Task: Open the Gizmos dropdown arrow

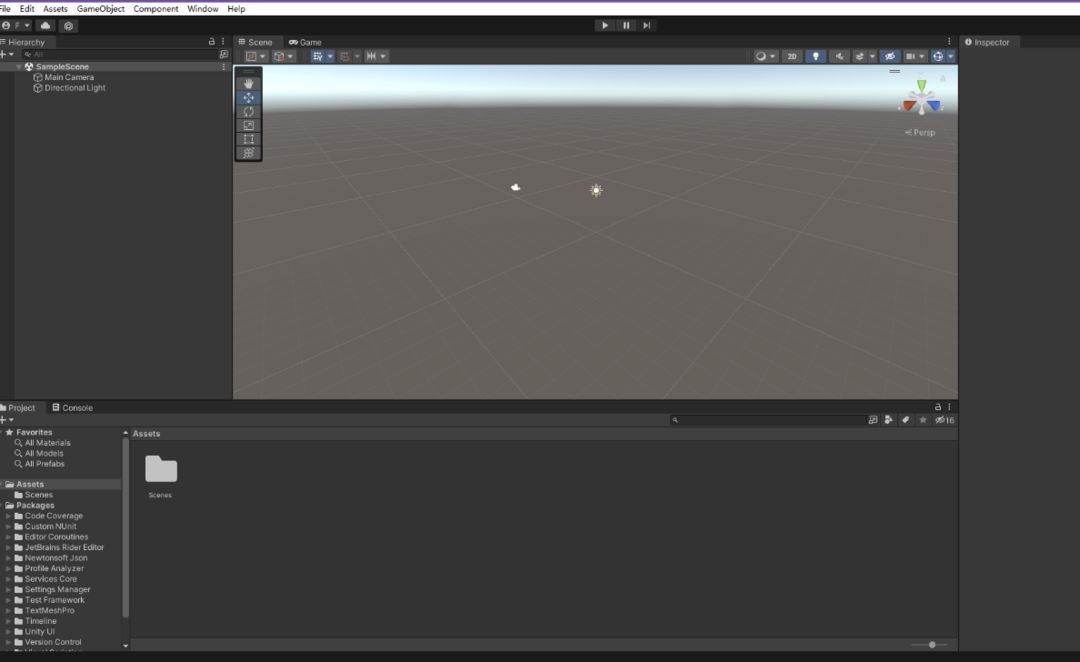Action: click(950, 56)
